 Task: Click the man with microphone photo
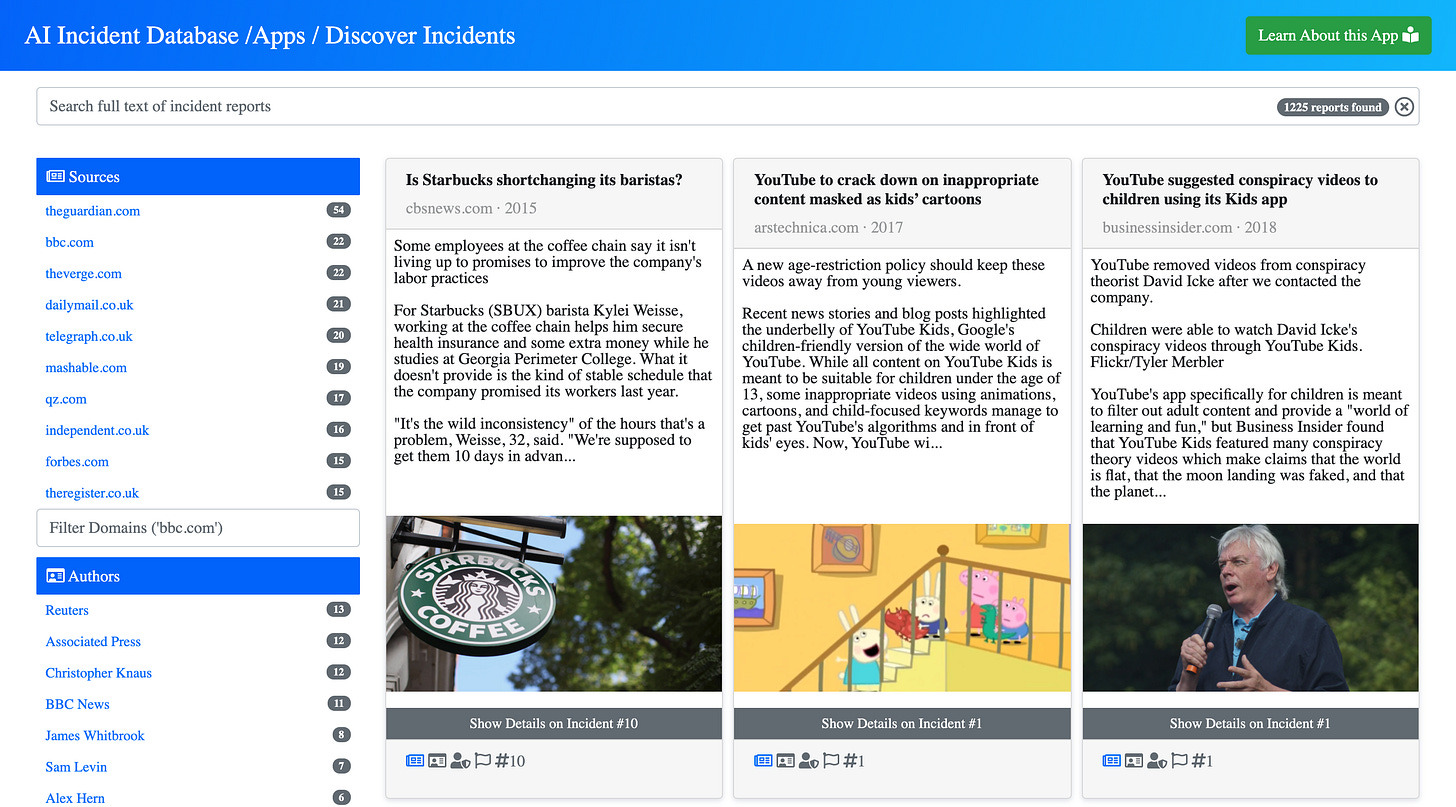pos(1250,608)
